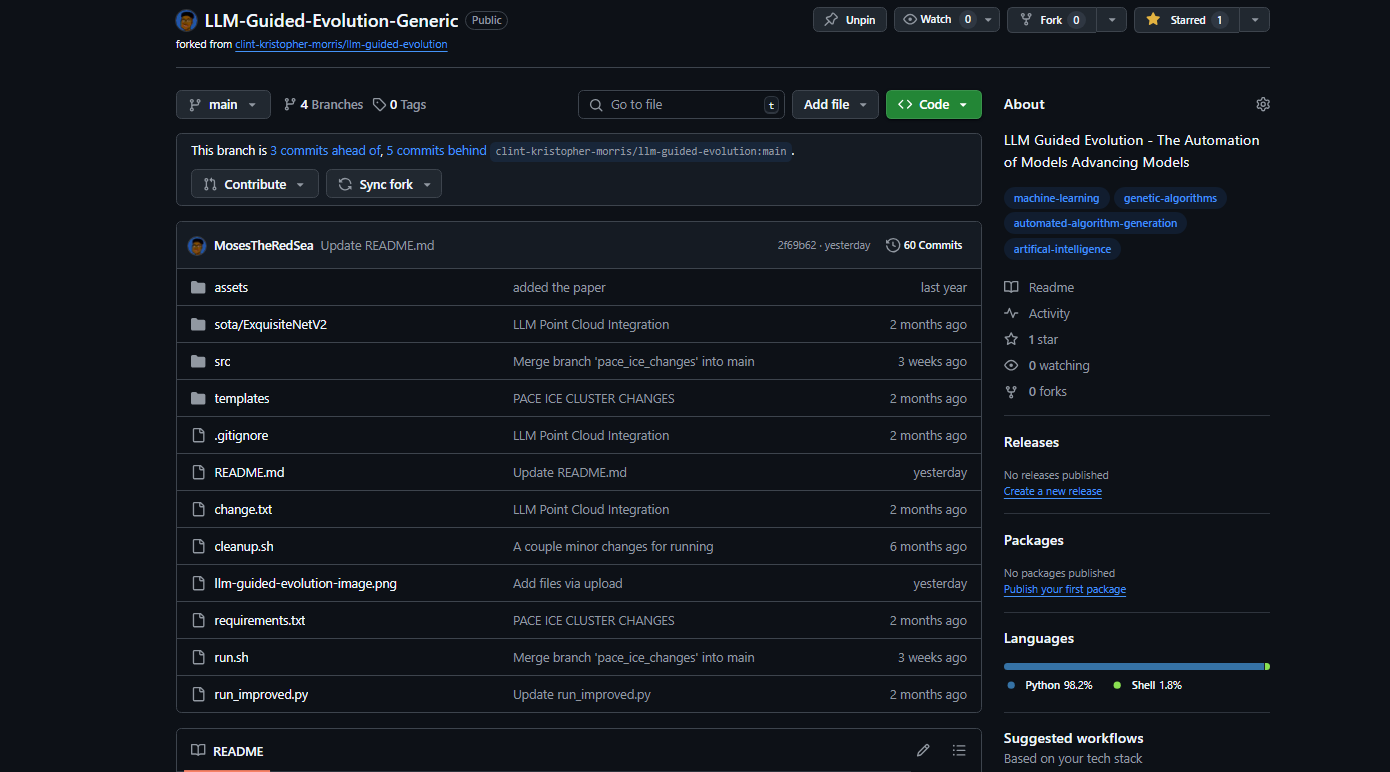Open the latest commit message Update README.md
1390x772 pixels.
click(x=377, y=245)
